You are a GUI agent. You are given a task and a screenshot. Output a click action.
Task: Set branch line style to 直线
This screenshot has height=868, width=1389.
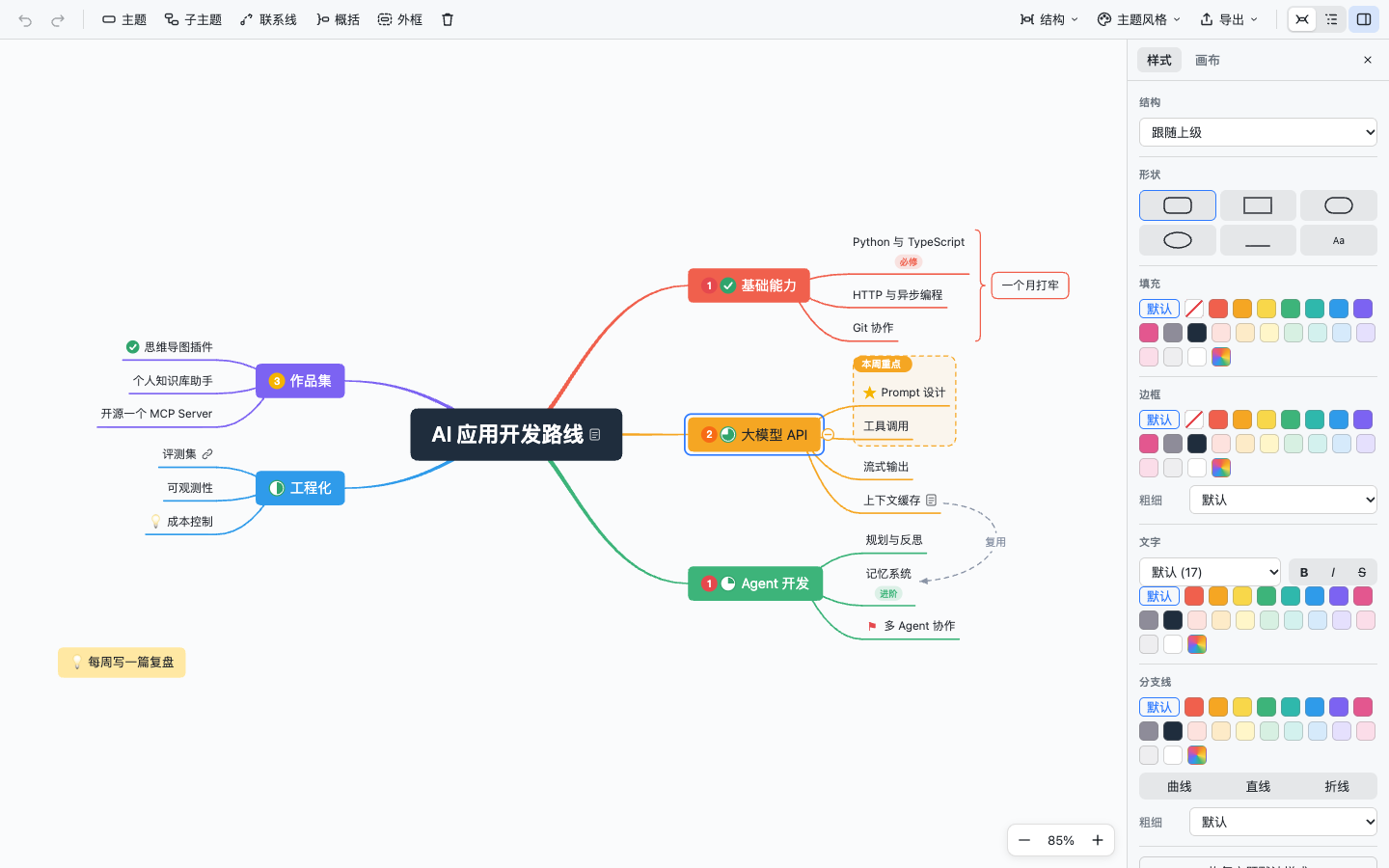pos(1258,786)
